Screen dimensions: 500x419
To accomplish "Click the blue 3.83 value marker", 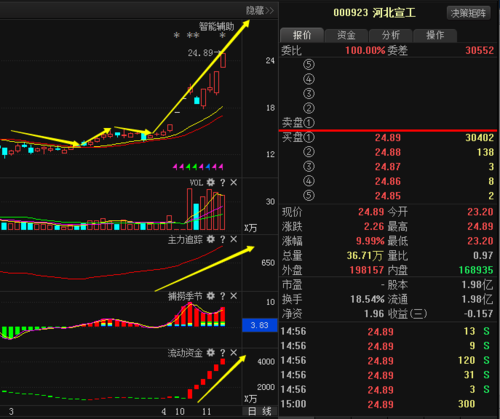I will (260, 325).
